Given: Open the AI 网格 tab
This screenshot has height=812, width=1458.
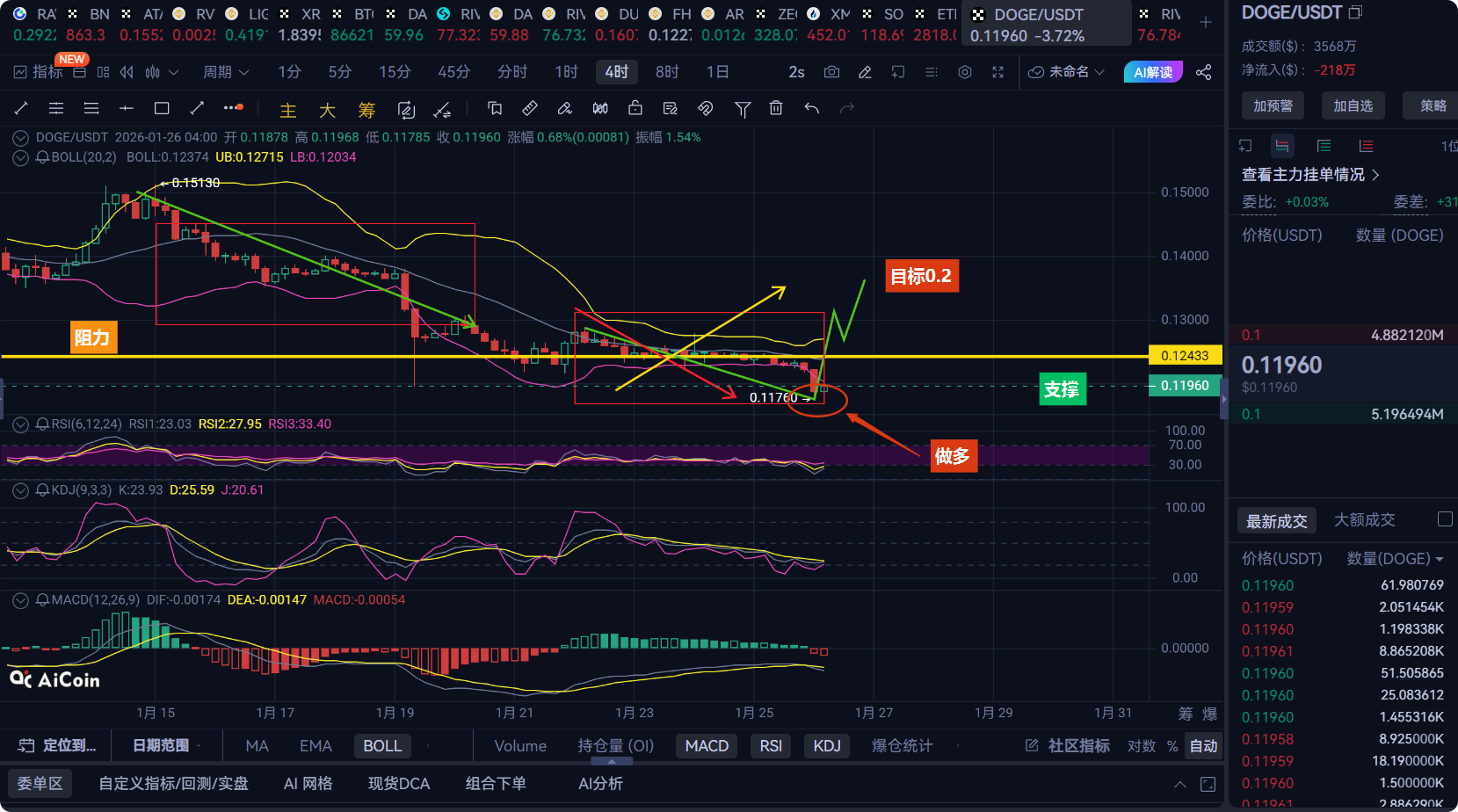Looking at the screenshot, I should tap(308, 783).
